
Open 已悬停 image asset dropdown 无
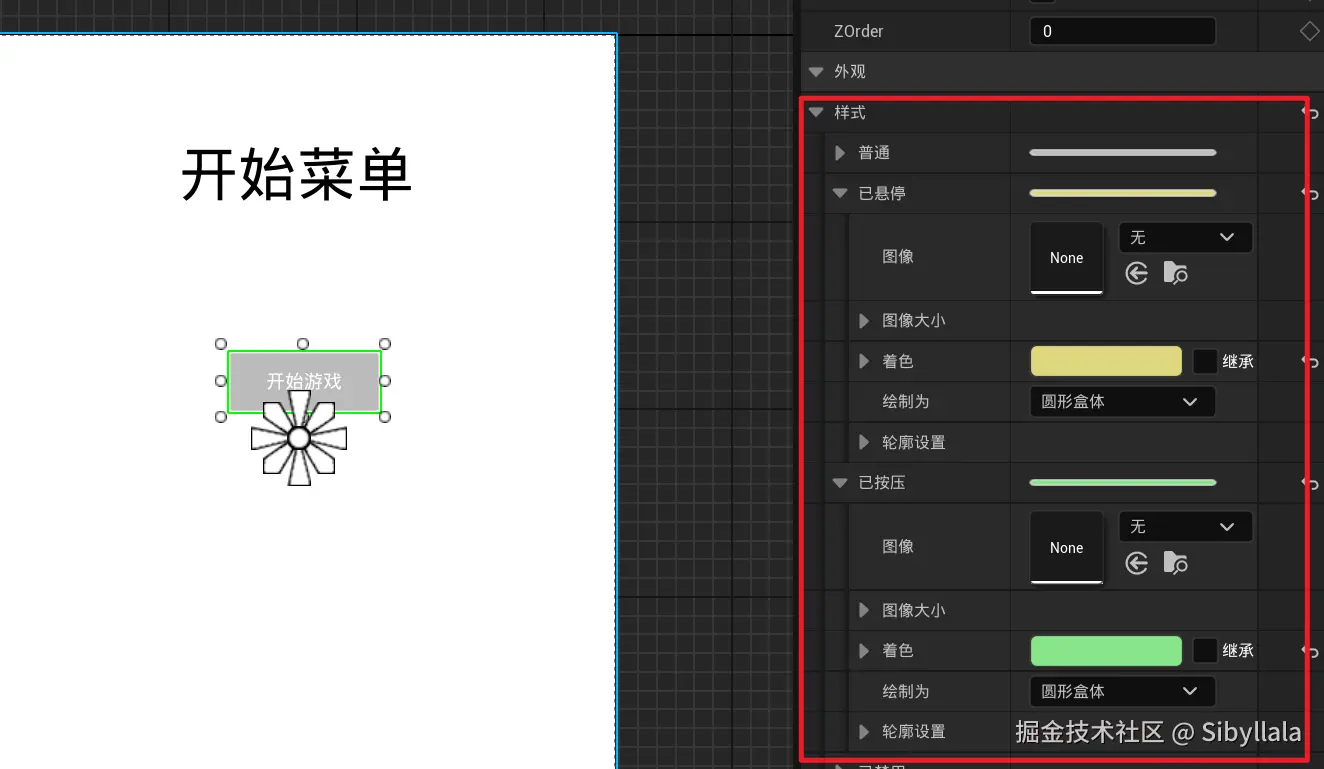click(x=1185, y=237)
